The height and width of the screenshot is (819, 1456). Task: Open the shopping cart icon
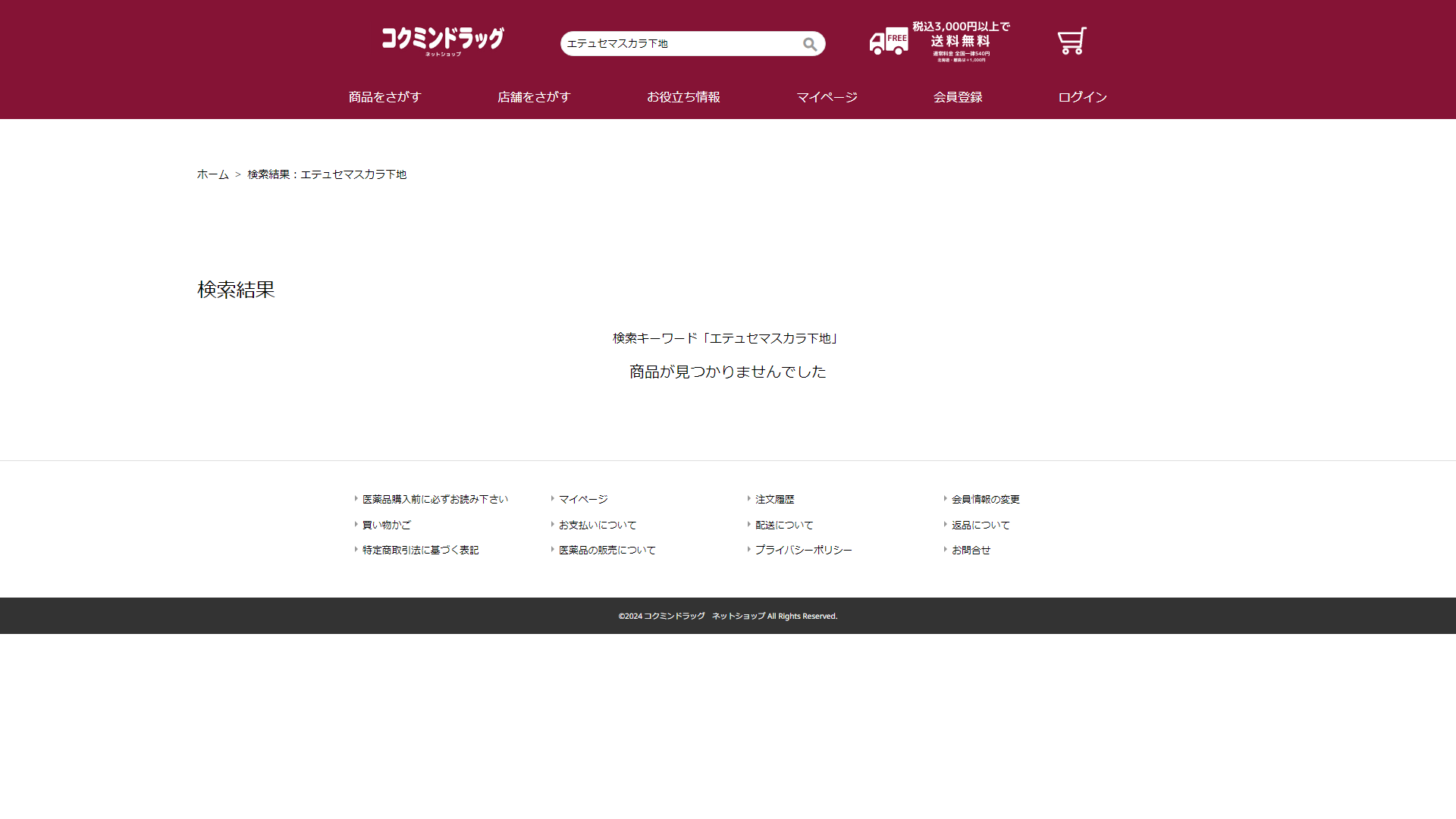(1072, 41)
